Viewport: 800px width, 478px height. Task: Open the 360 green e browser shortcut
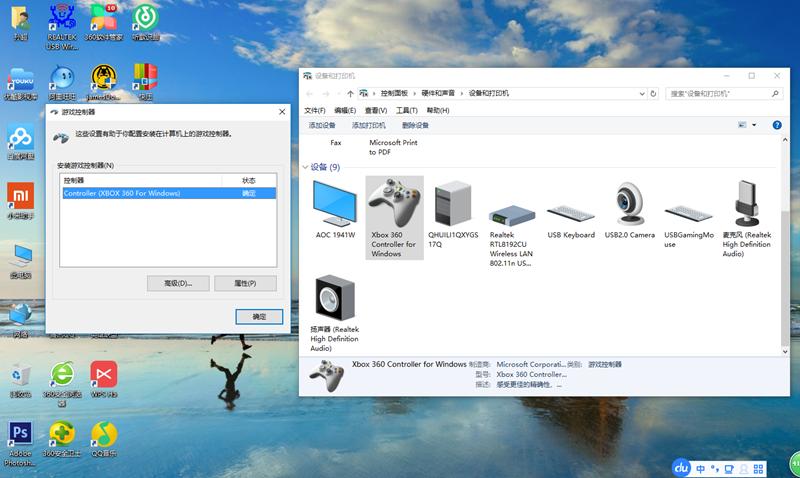(x=62, y=384)
